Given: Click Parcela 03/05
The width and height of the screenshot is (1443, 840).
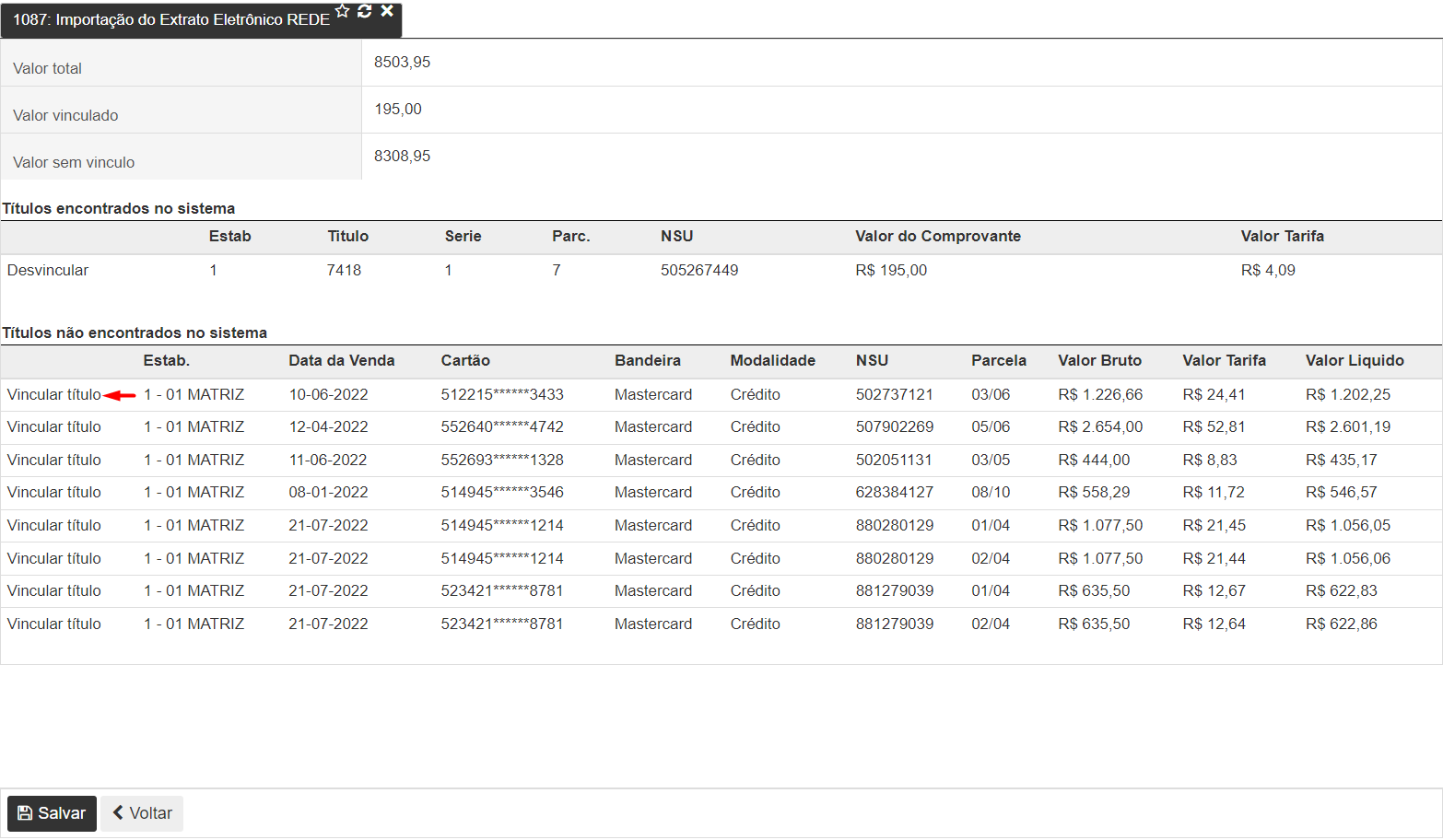Looking at the screenshot, I should tap(991, 460).
